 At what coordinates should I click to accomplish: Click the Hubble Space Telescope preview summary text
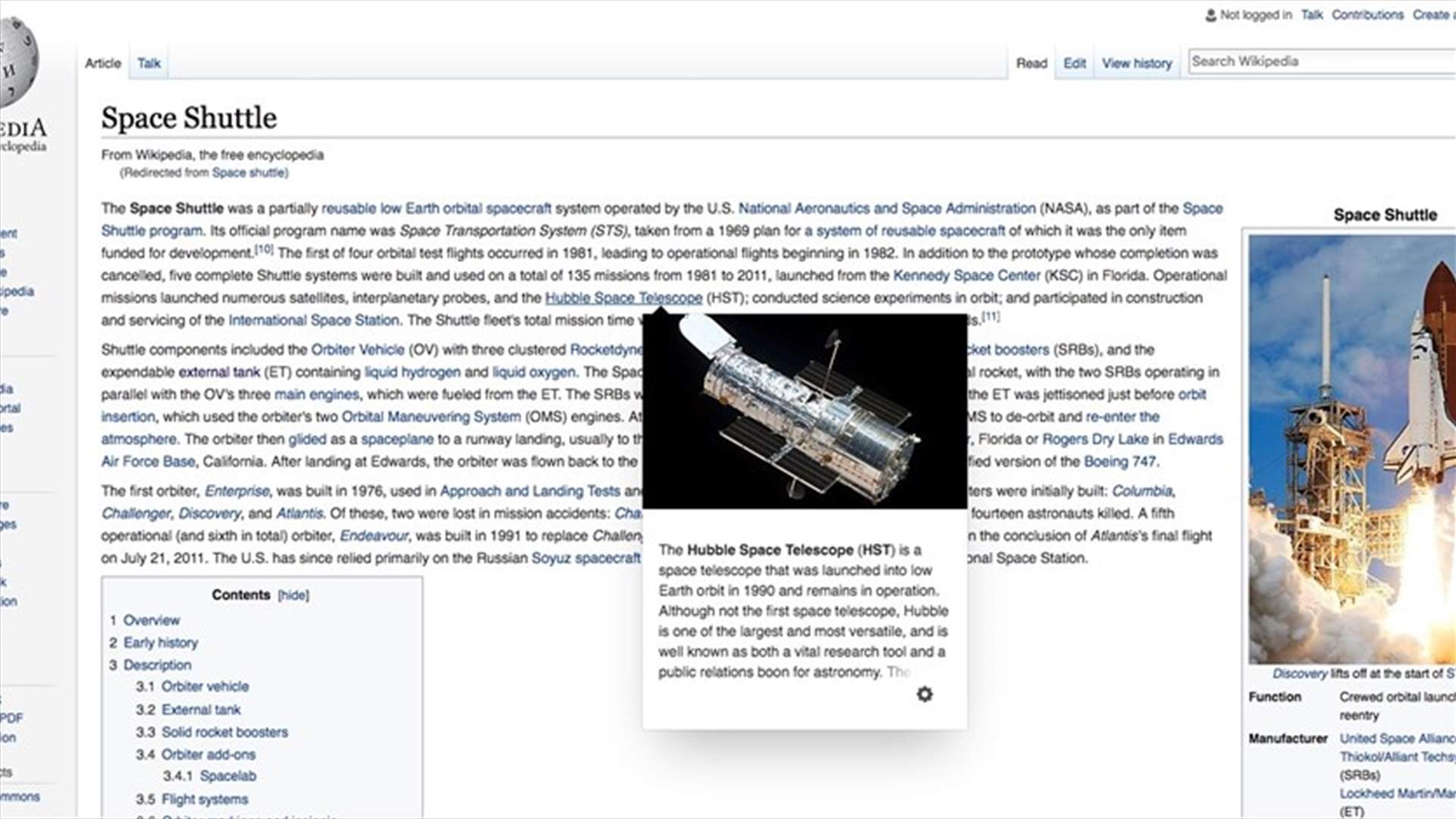tap(803, 610)
